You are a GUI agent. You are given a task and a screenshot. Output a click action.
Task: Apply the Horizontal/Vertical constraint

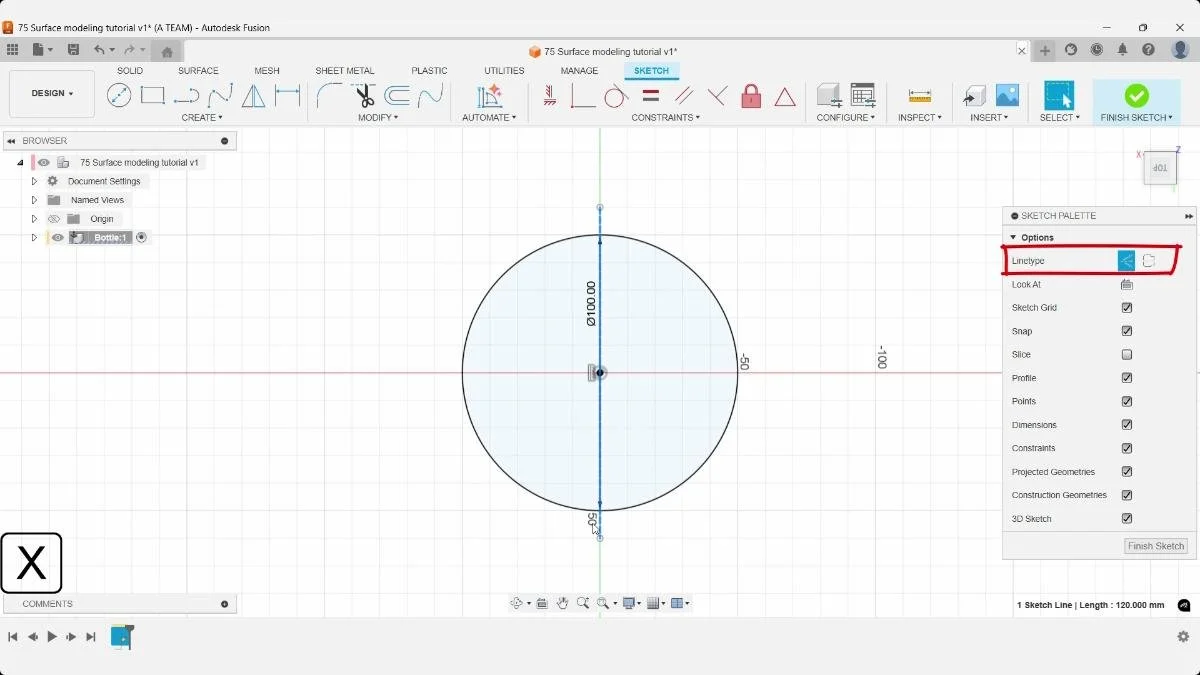[549, 96]
